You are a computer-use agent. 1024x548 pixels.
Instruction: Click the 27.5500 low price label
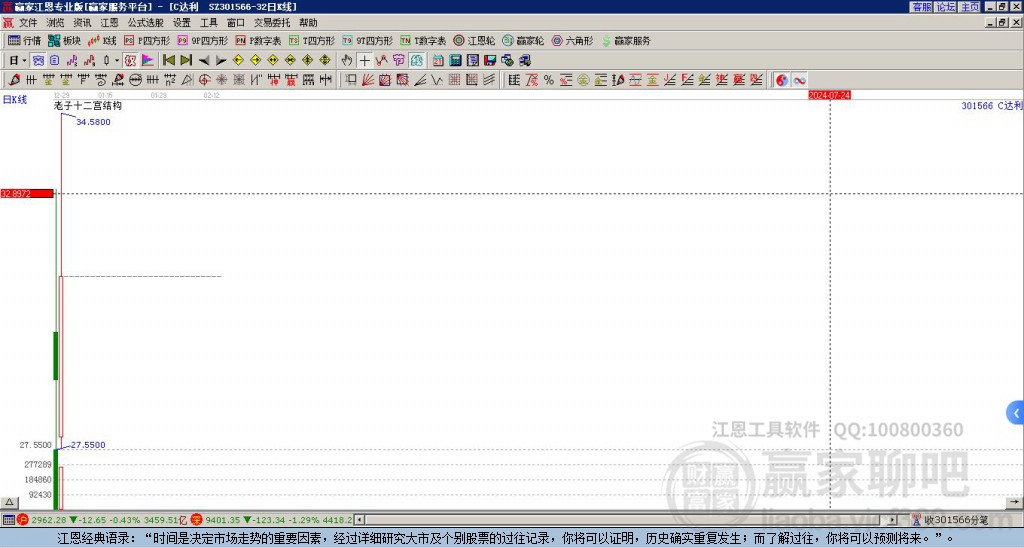click(x=88, y=445)
